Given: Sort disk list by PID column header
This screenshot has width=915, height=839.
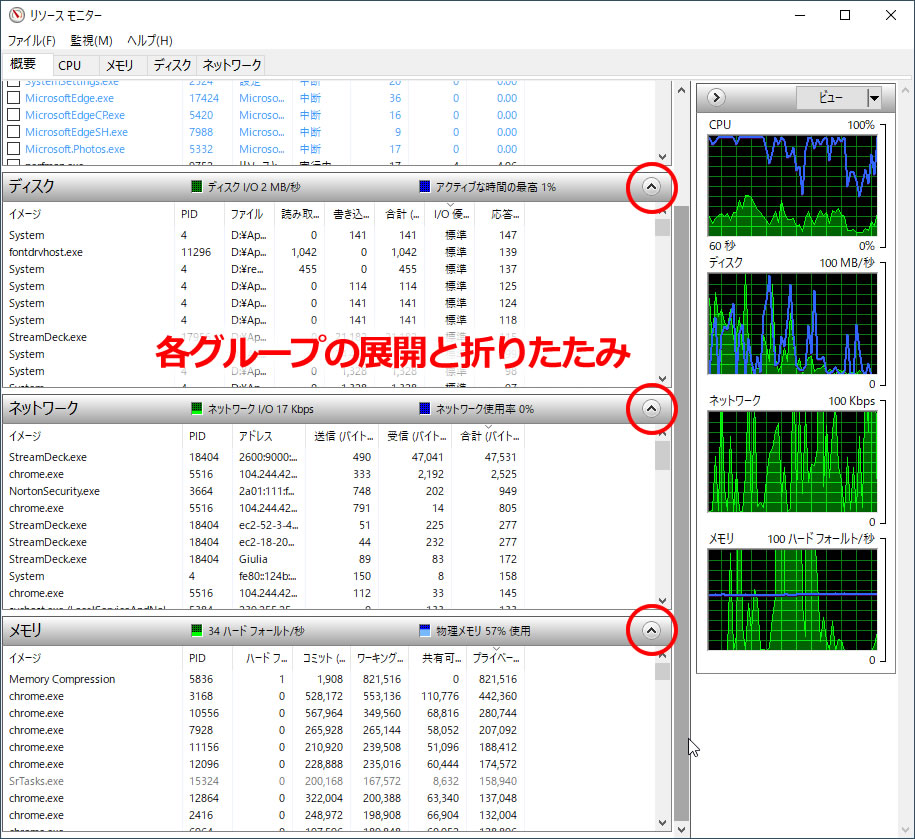Looking at the screenshot, I should [x=199, y=214].
